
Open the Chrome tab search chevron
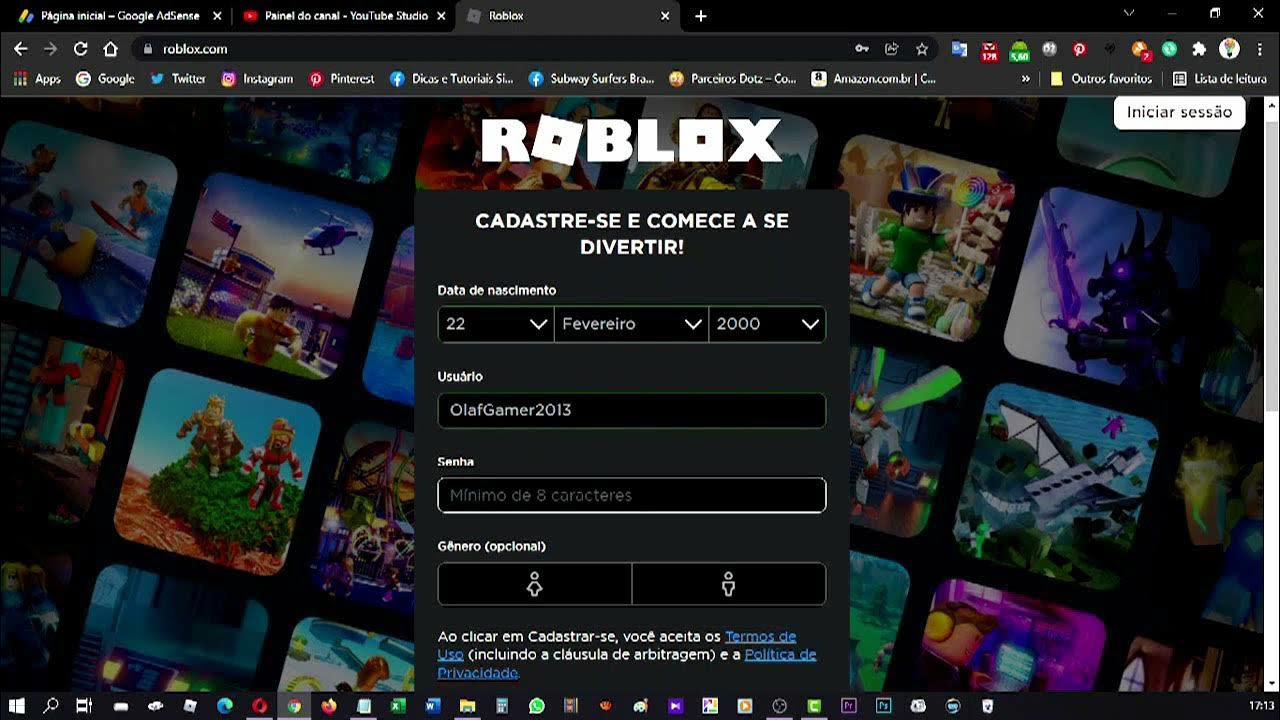1129,14
